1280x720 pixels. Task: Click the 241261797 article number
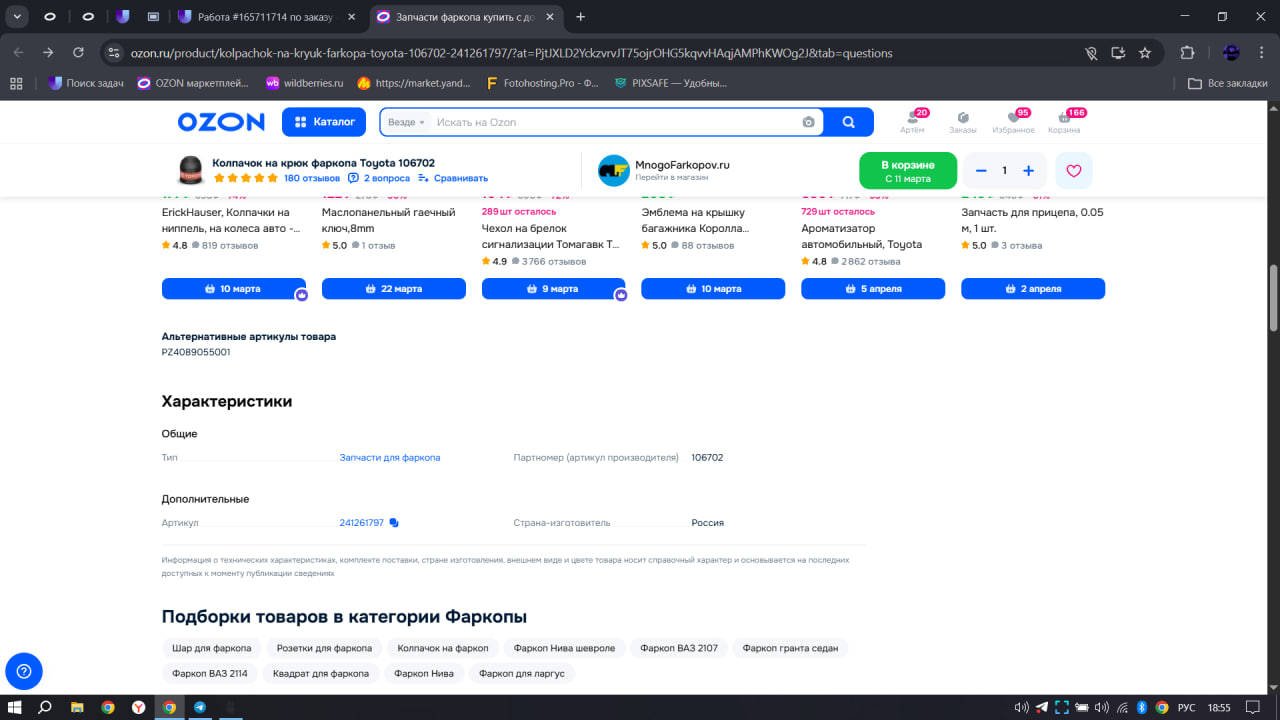(362, 523)
